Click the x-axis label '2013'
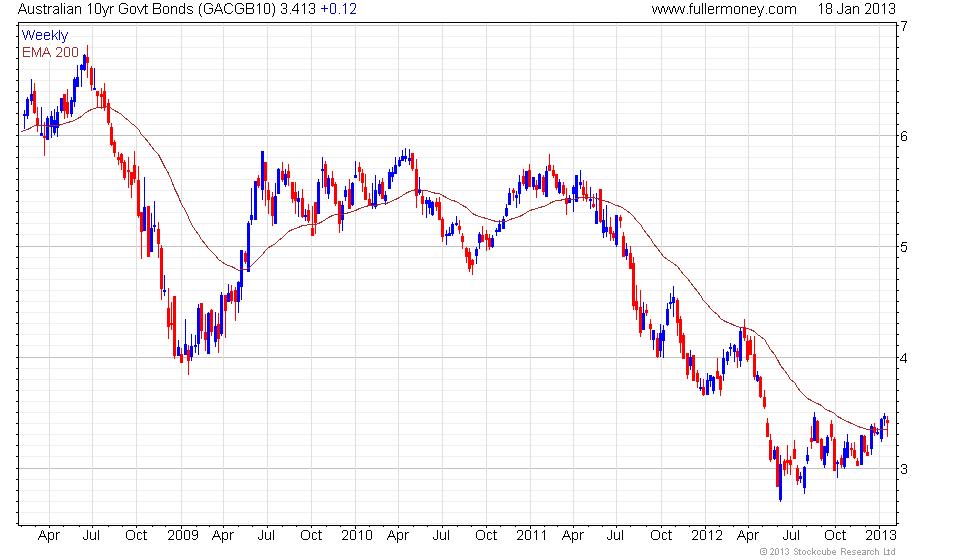Screen dimensions: 980x560 click(x=881, y=536)
